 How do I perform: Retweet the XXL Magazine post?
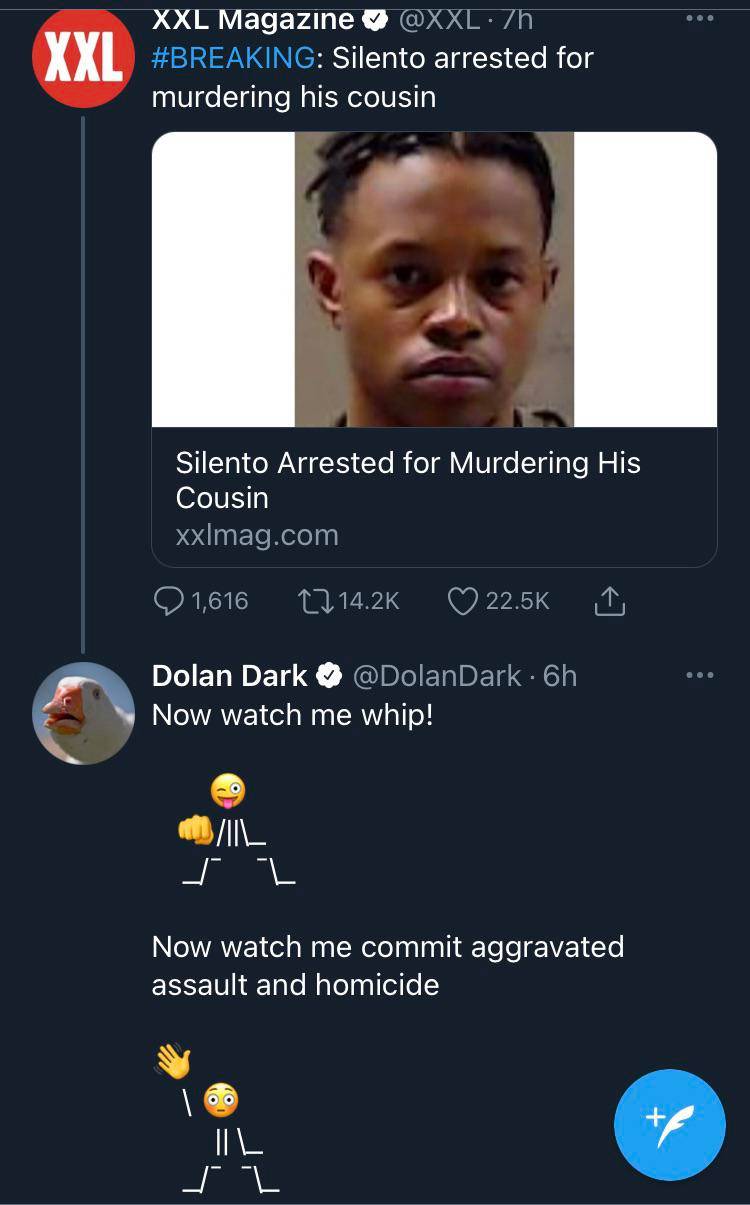tap(316, 600)
